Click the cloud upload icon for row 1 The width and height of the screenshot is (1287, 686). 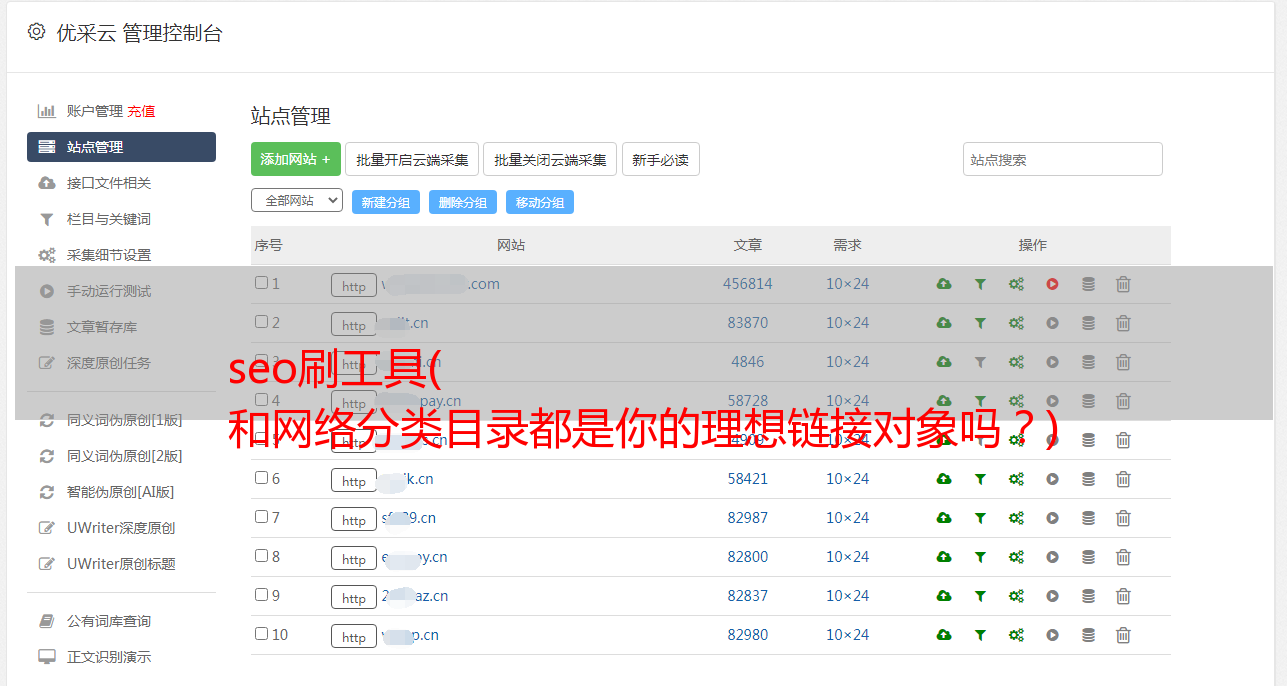click(944, 284)
